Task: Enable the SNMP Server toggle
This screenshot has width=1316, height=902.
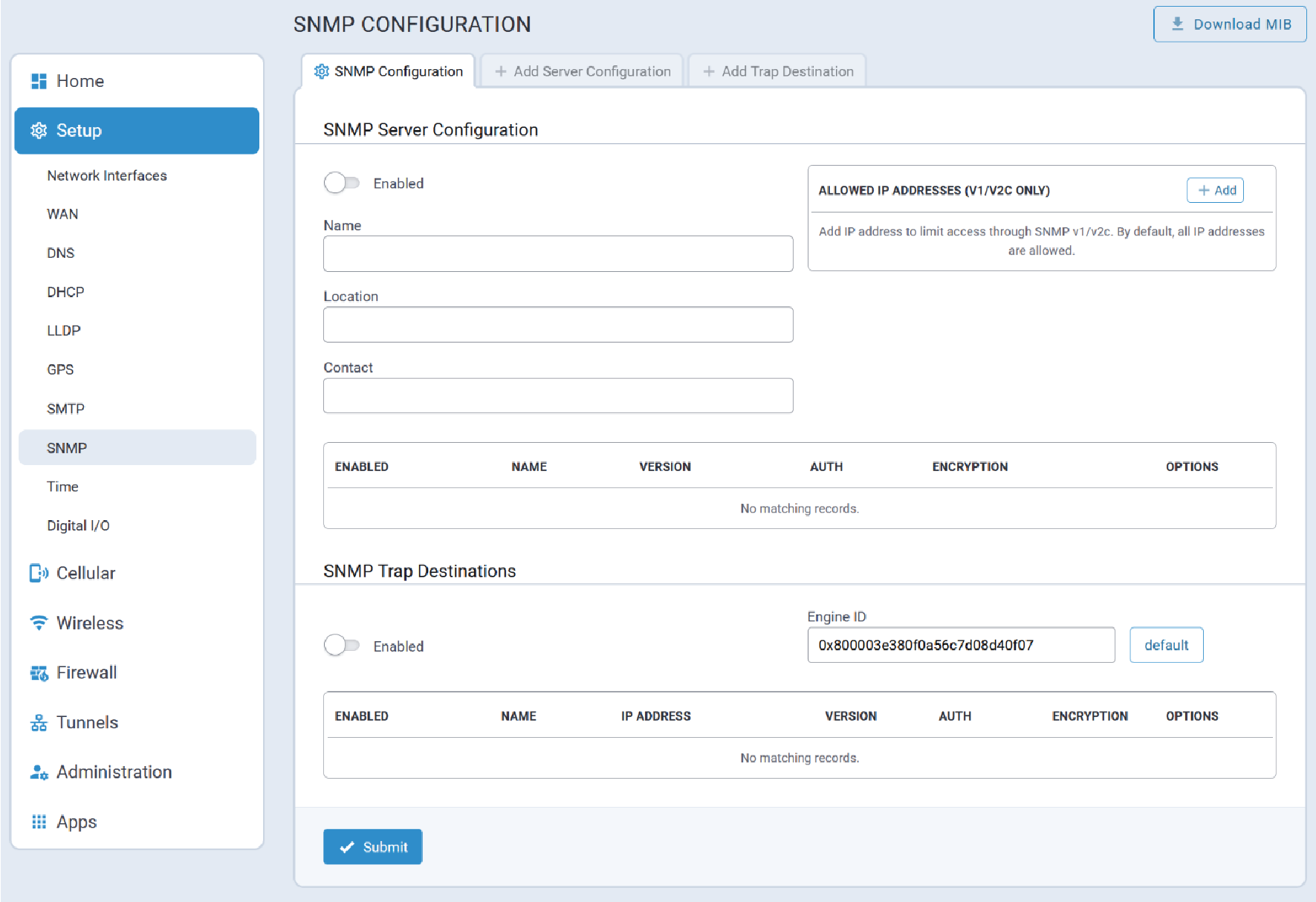Action: pos(342,183)
